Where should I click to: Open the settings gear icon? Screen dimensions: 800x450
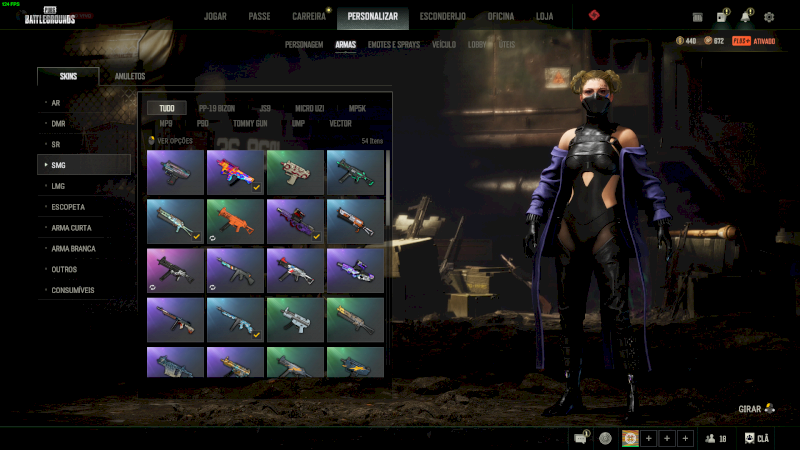click(769, 17)
